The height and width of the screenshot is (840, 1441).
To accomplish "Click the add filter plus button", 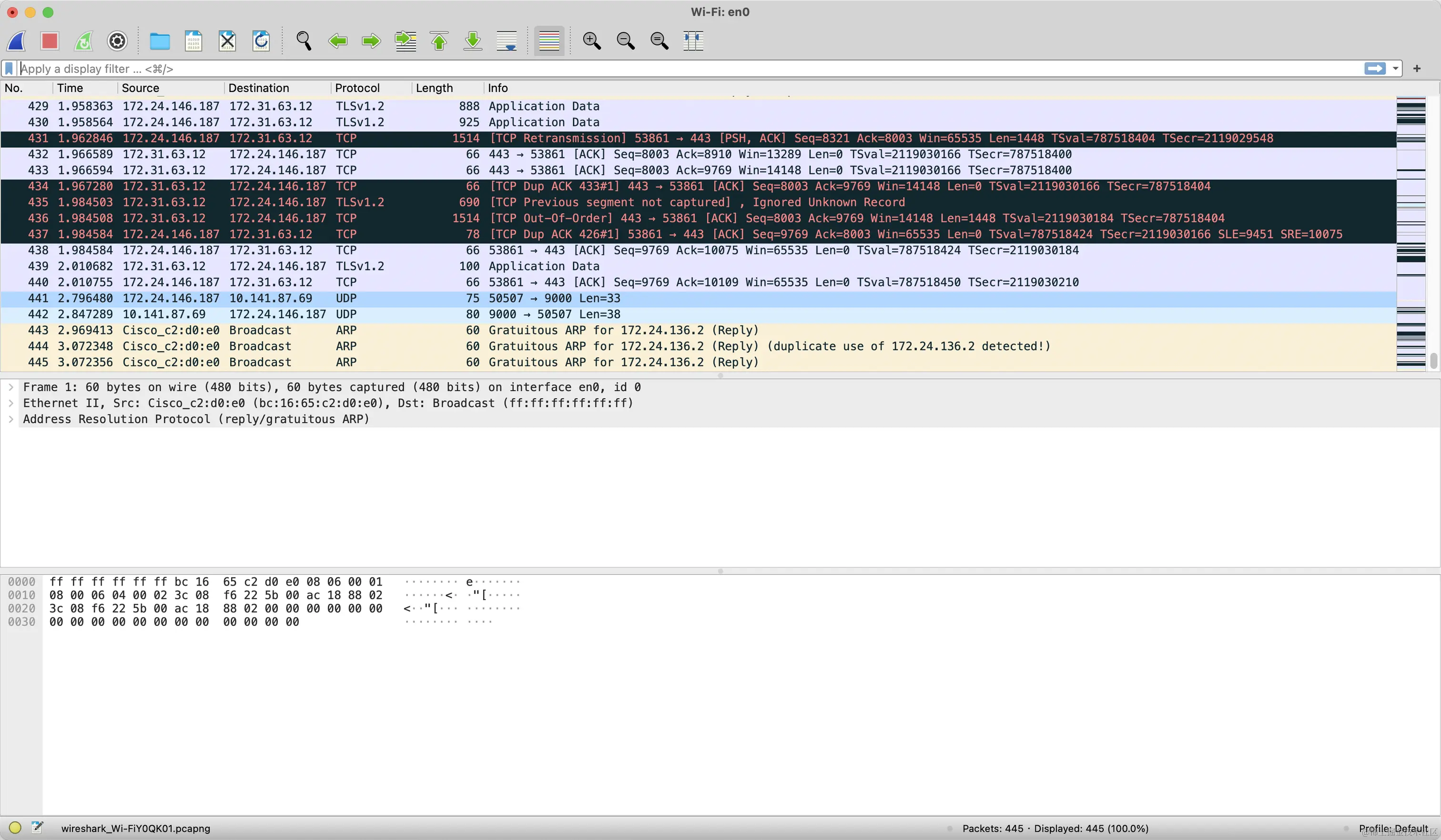I will [1417, 69].
